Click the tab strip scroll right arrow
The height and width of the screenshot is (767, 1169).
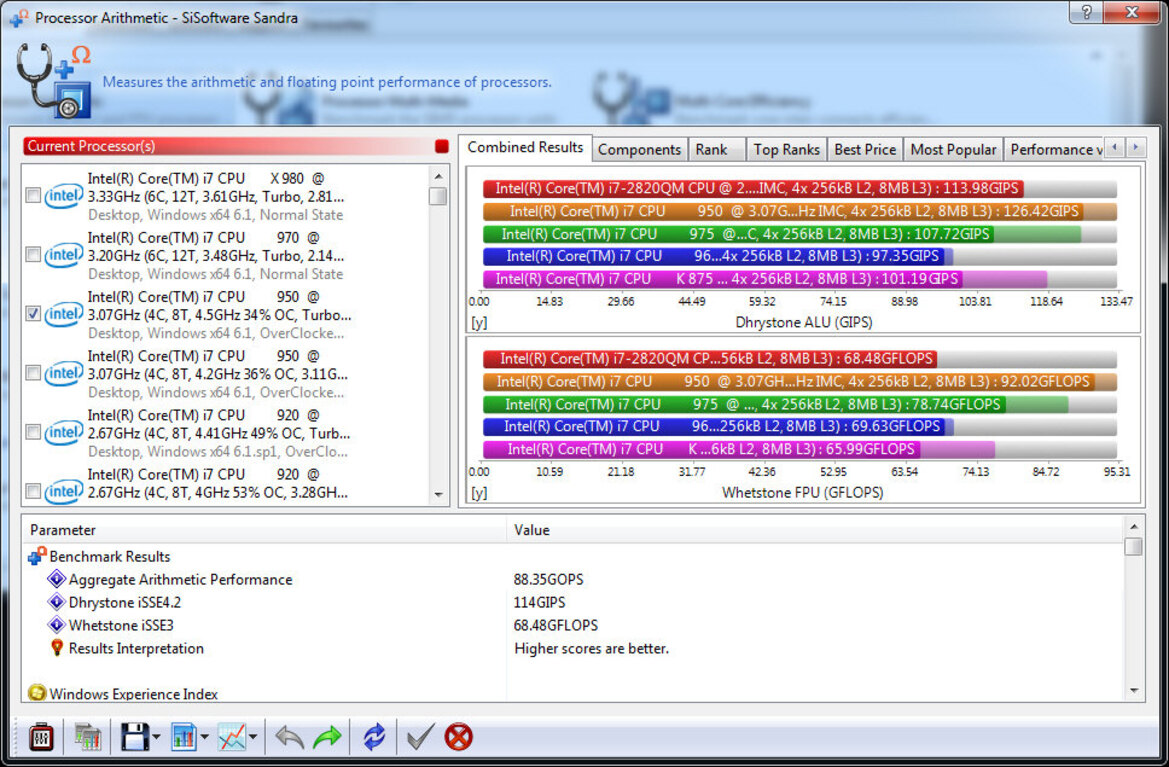[x=1135, y=148]
